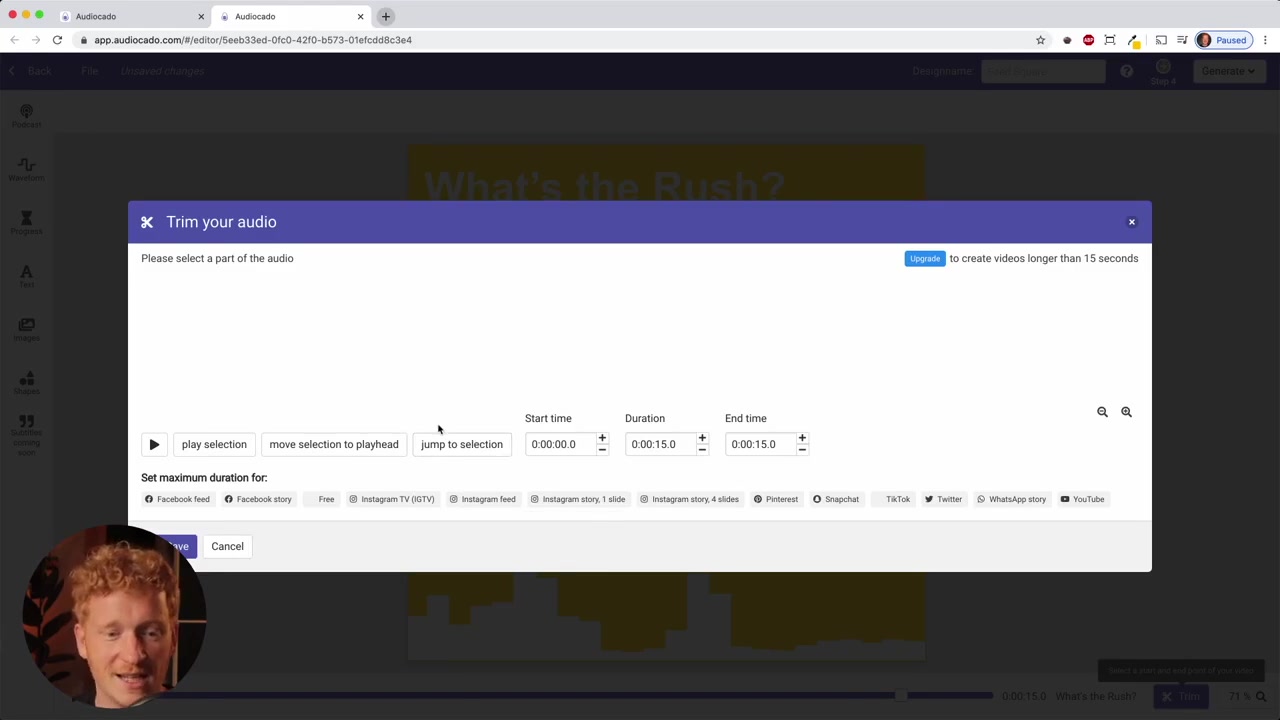Click the Cast icon in toolbar
The width and height of the screenshot is (1280, 720).
coord(1161,40)
